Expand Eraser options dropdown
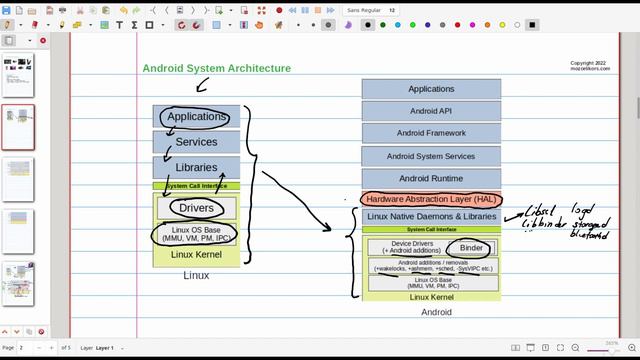This screenshot has height=360, width=640. point(48,25)
